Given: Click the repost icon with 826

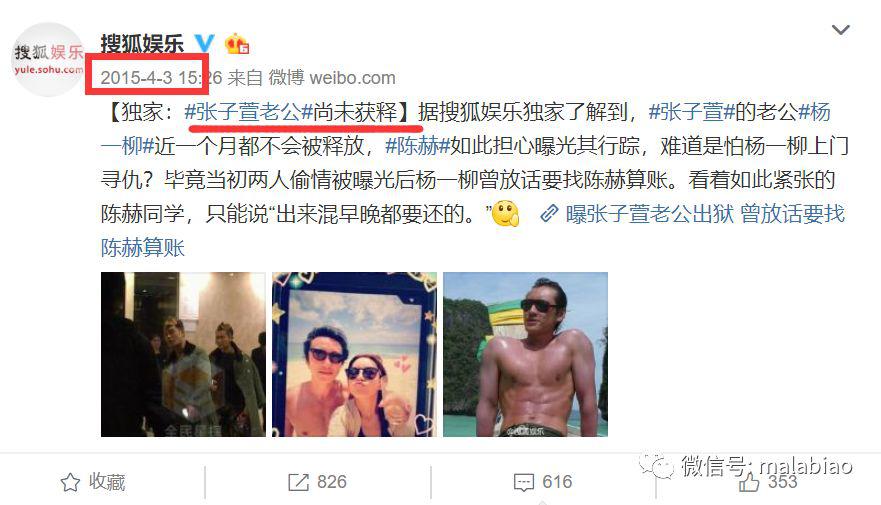Looking at the screenshot, I should click(x=317, y=482).
